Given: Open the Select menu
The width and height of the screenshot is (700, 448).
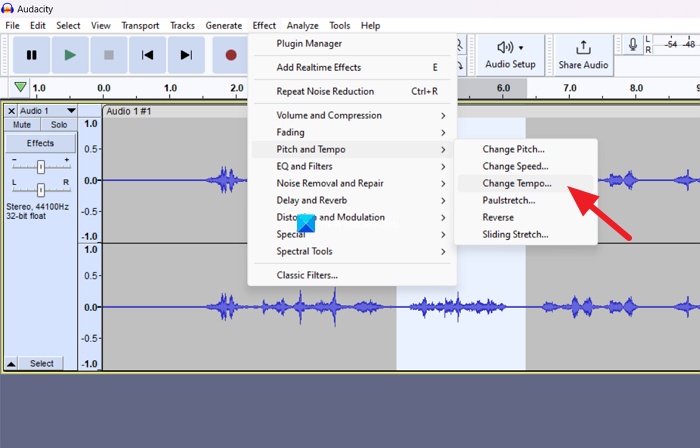Looking at the screenshot, I should pyautogui.click(x=68, y=25).
